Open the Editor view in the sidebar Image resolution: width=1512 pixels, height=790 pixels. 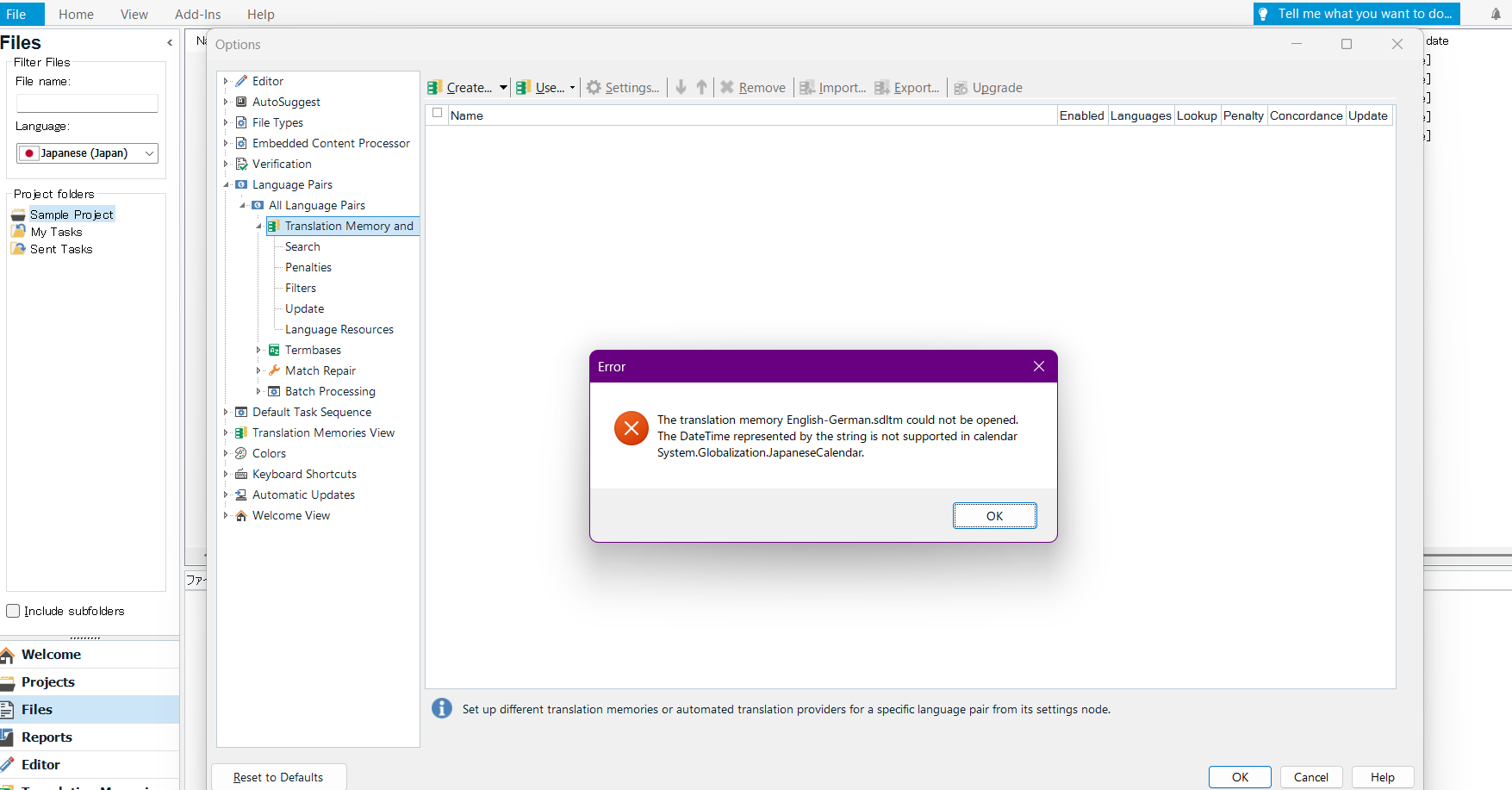[40, 764]
